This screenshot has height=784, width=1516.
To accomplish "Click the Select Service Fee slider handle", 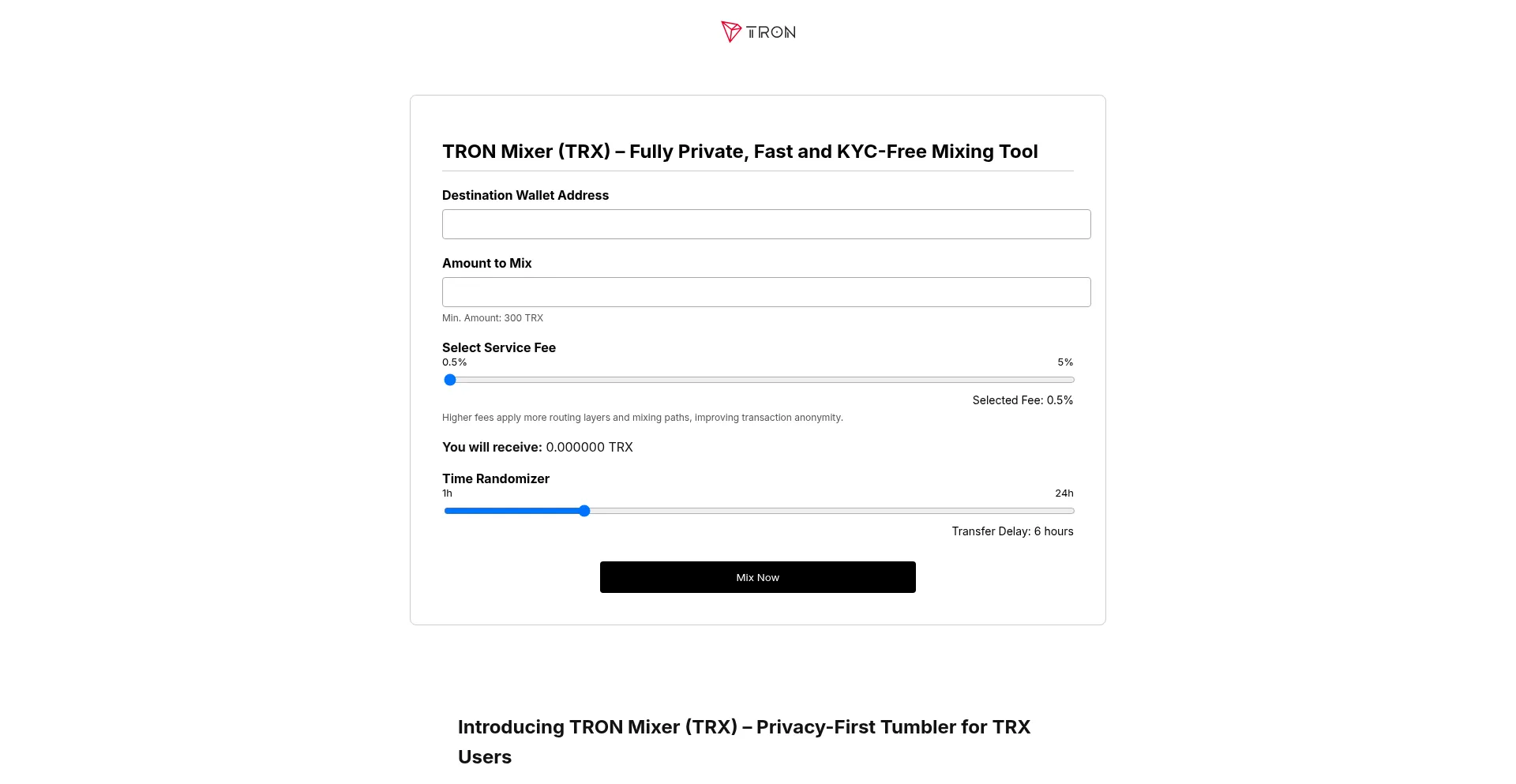I will click(x=450, y=380).
